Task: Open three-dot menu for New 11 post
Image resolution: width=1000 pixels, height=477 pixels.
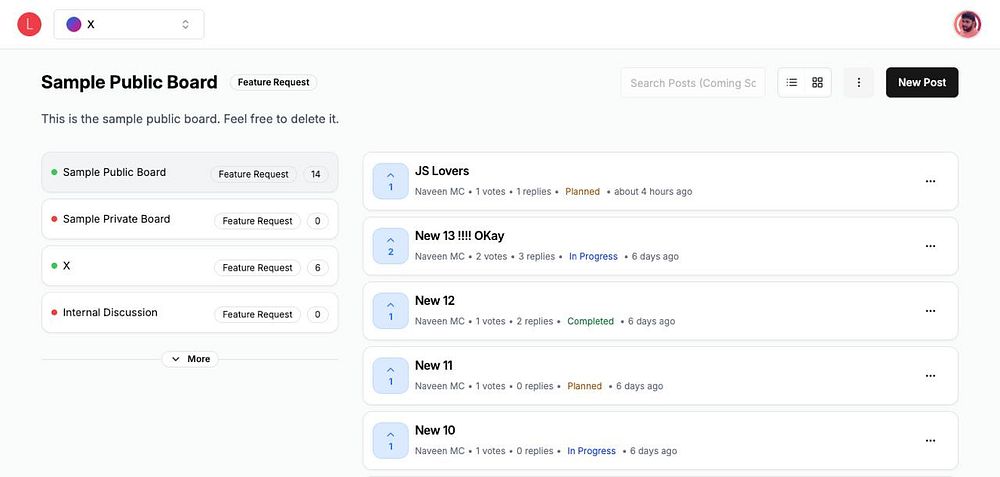Action: pos(930,376)
